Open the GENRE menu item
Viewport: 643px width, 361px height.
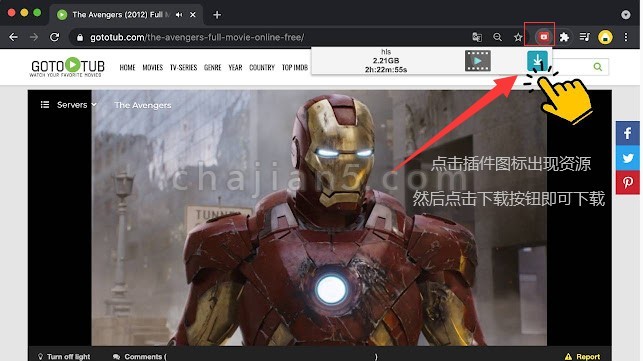(x=212, y=67)
